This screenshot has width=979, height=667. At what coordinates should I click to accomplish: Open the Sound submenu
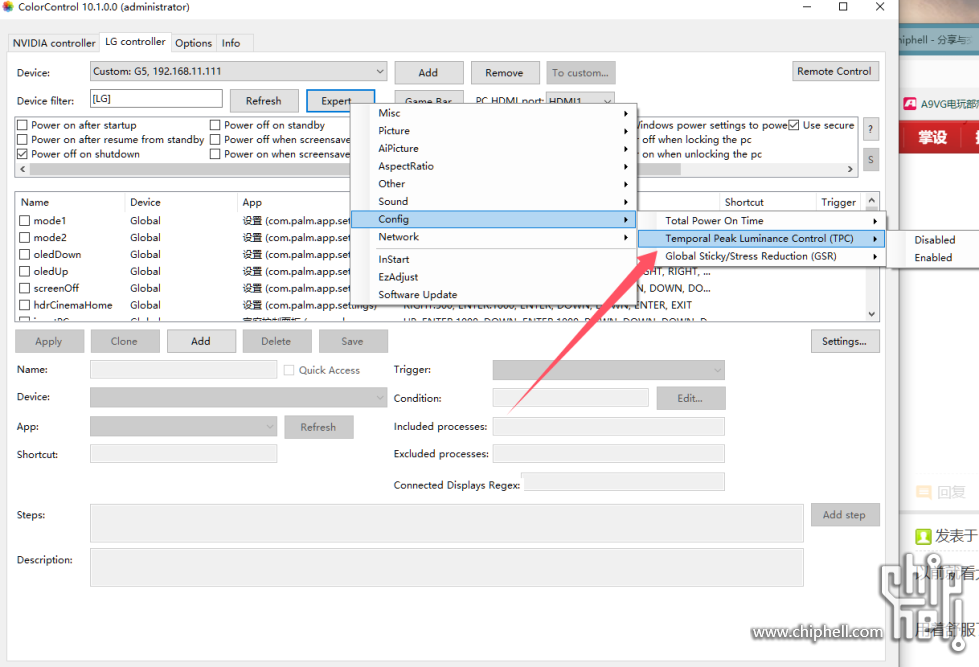tap(493, 201)
